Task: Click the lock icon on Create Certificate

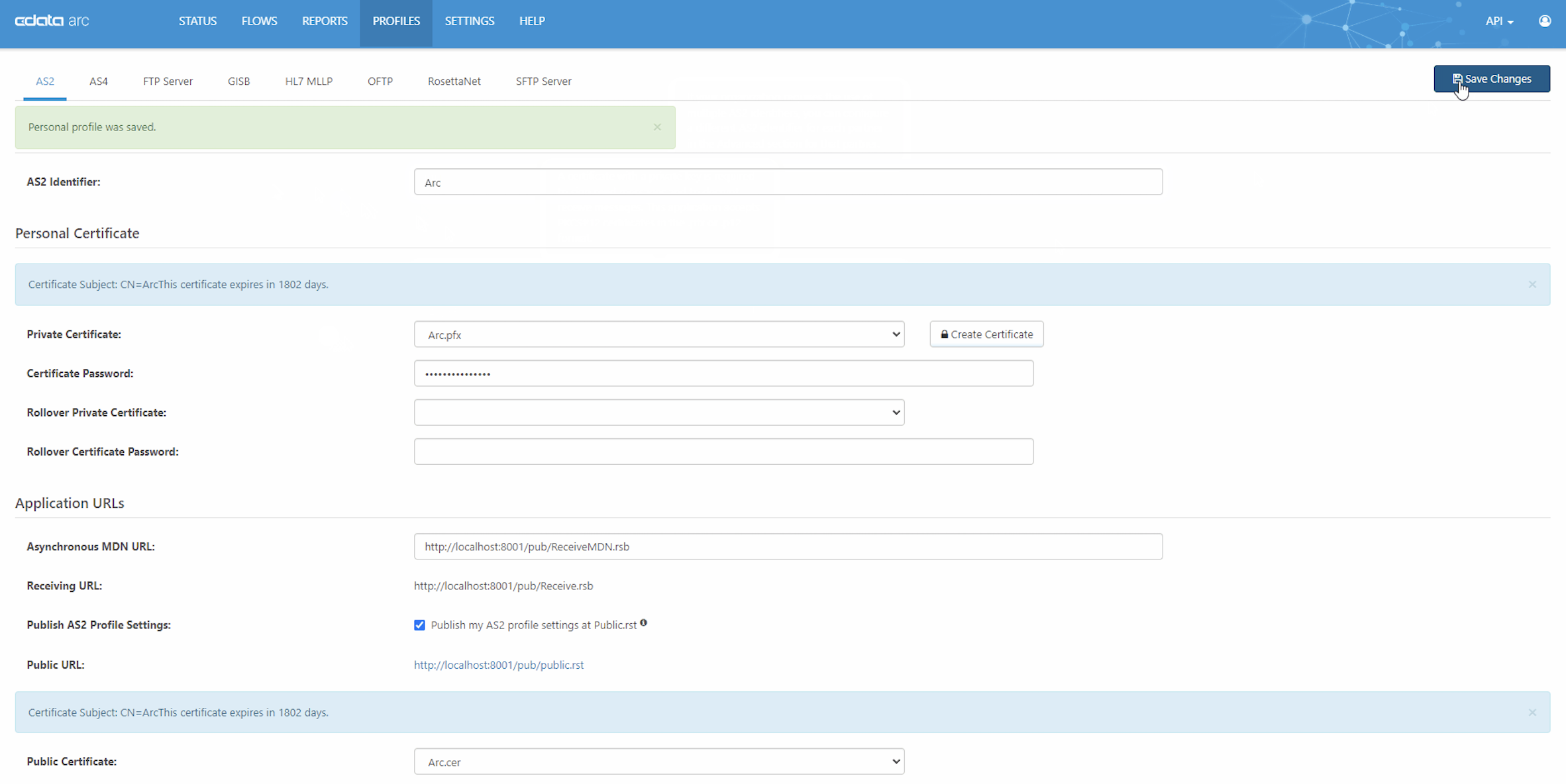Action: (945, 334)
